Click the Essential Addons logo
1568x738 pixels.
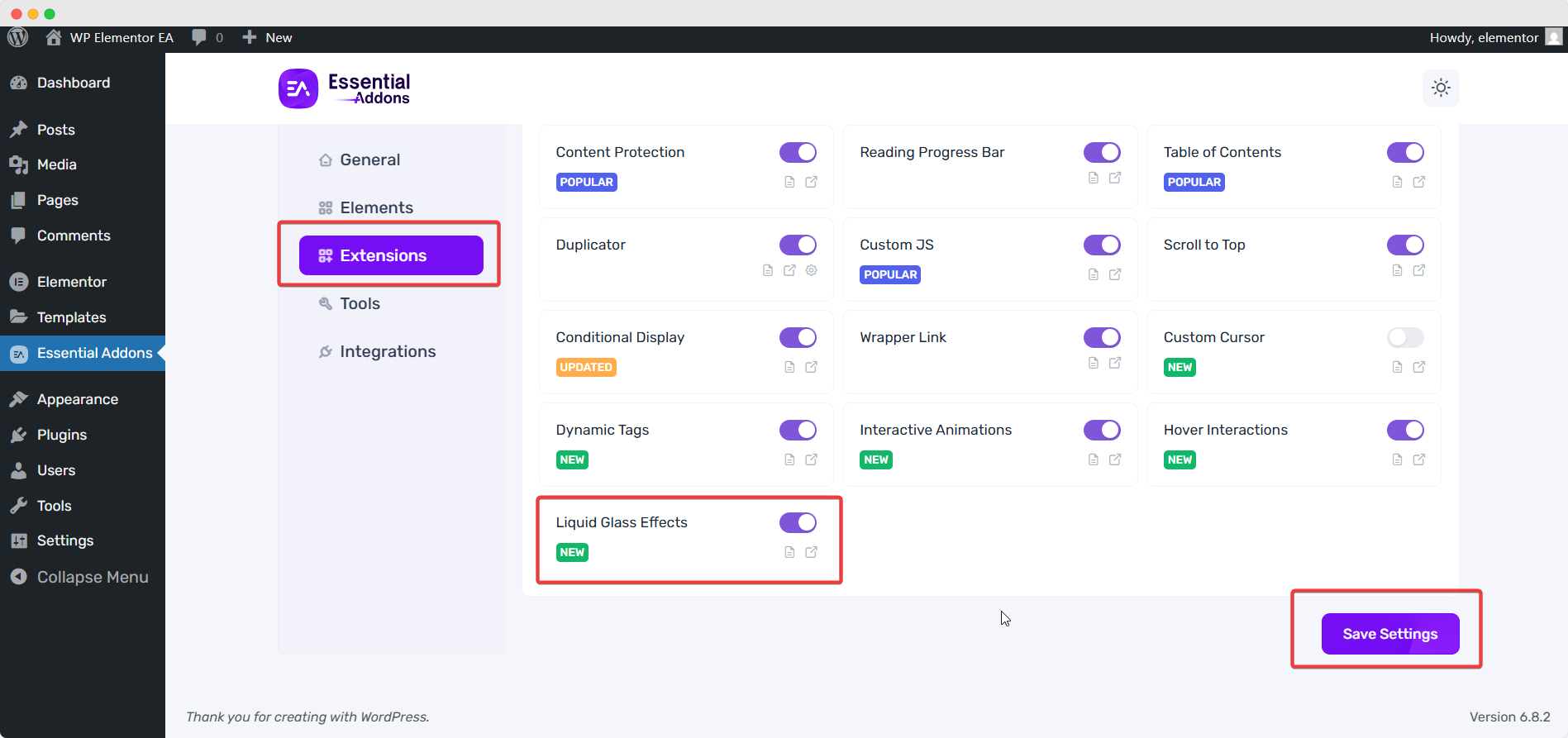coord(345,88)
